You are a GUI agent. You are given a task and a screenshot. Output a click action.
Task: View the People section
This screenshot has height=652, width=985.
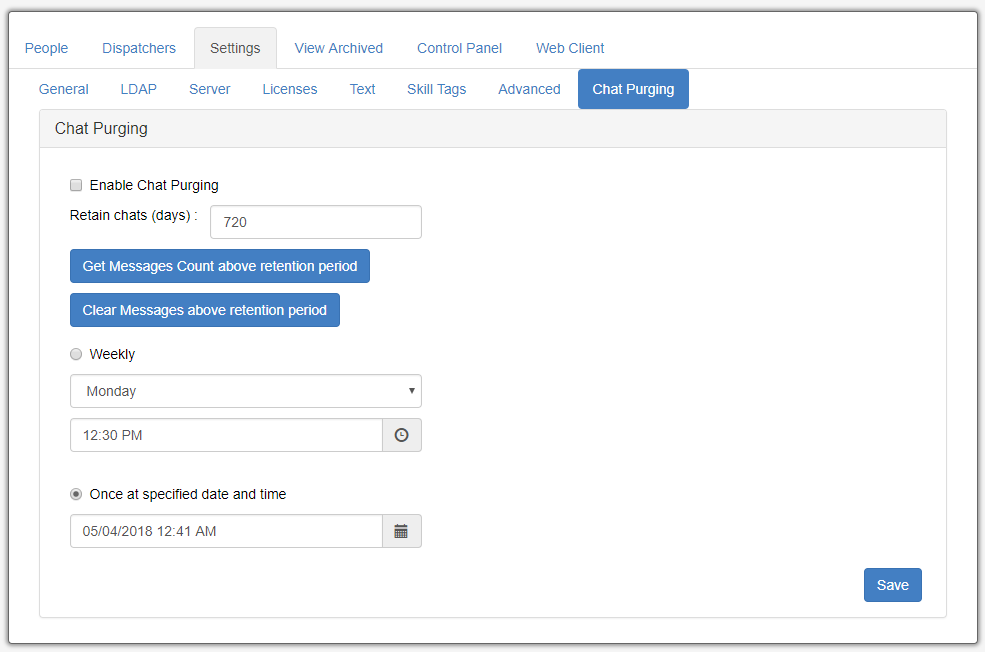click(x=46, y=47)
